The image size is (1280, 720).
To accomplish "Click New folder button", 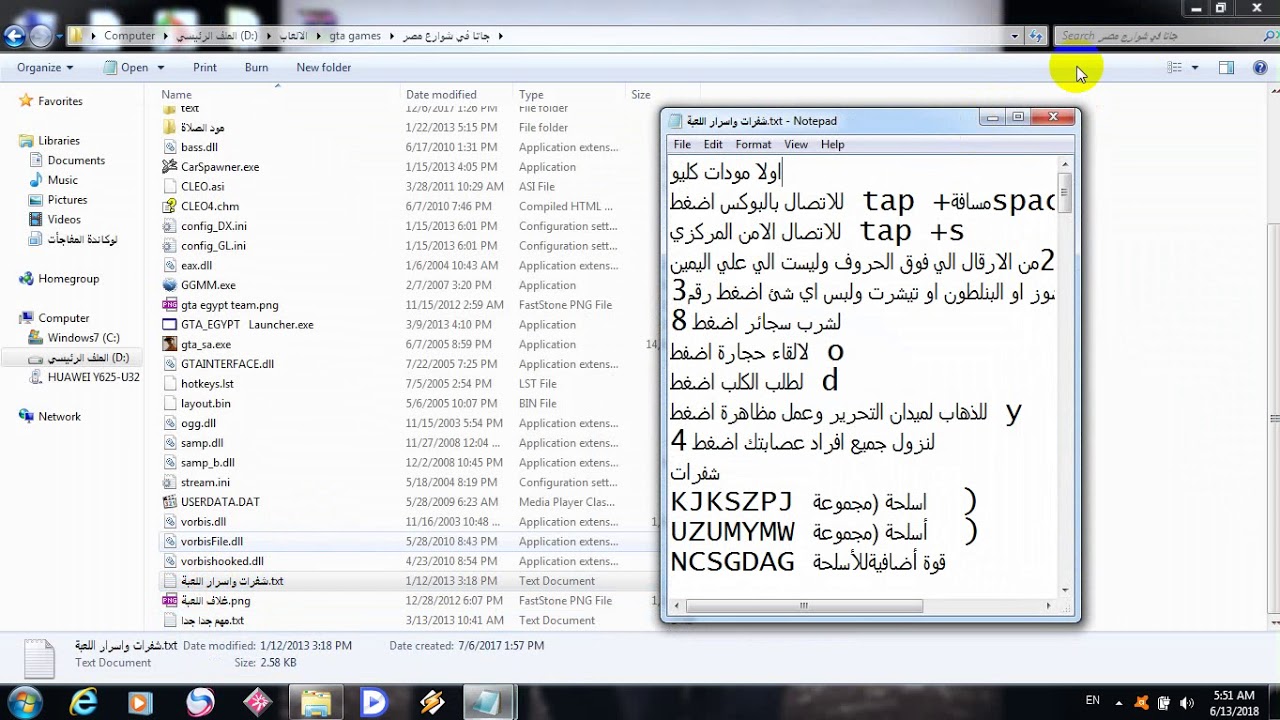I will [323, 67].
